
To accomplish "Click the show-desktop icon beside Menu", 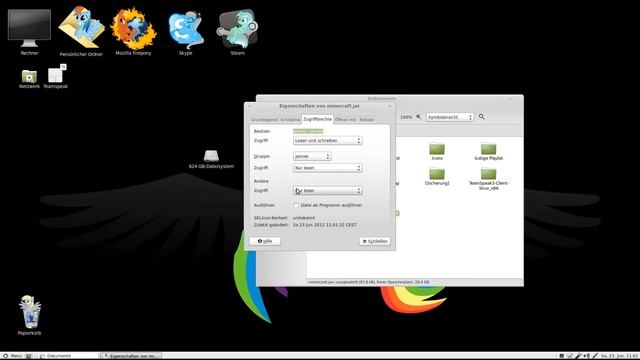I will (x=29, y=356).
